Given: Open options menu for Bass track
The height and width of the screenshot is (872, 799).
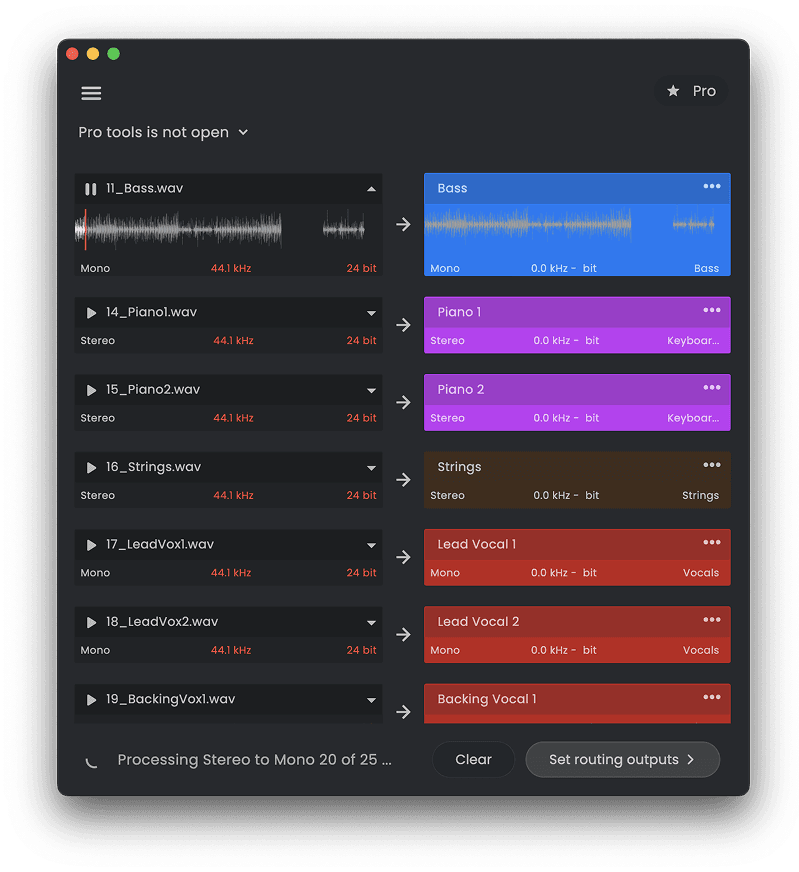Looking at the screenshot, I should coord(712,186).
